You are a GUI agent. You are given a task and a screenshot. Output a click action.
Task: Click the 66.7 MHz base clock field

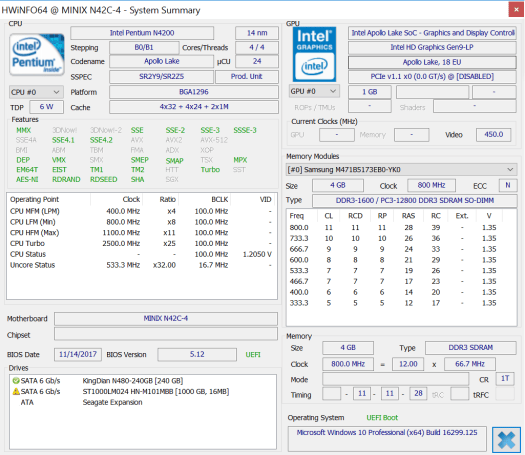[x=470, y=364]
